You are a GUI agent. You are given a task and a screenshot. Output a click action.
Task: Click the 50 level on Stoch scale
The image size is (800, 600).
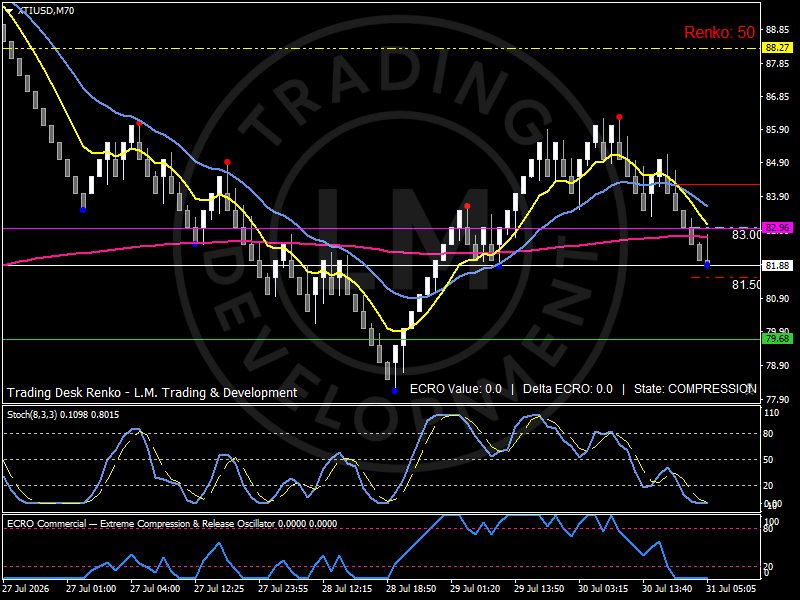coord(768,459)
